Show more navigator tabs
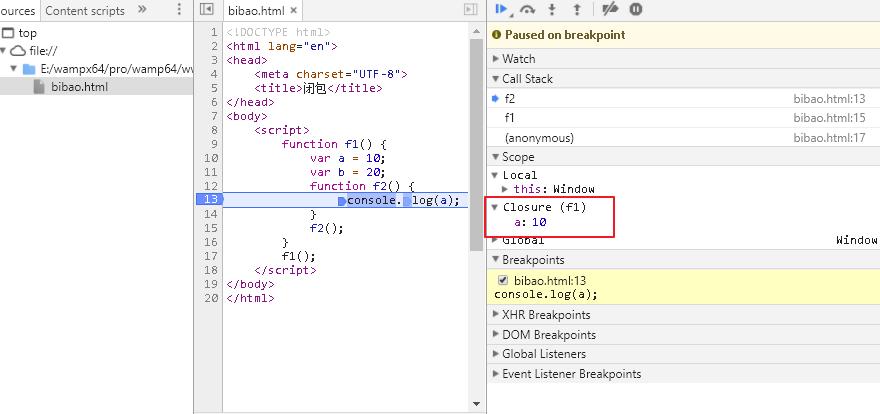The height and width of the screenshot is (414, 880). (x=142, y=10)
